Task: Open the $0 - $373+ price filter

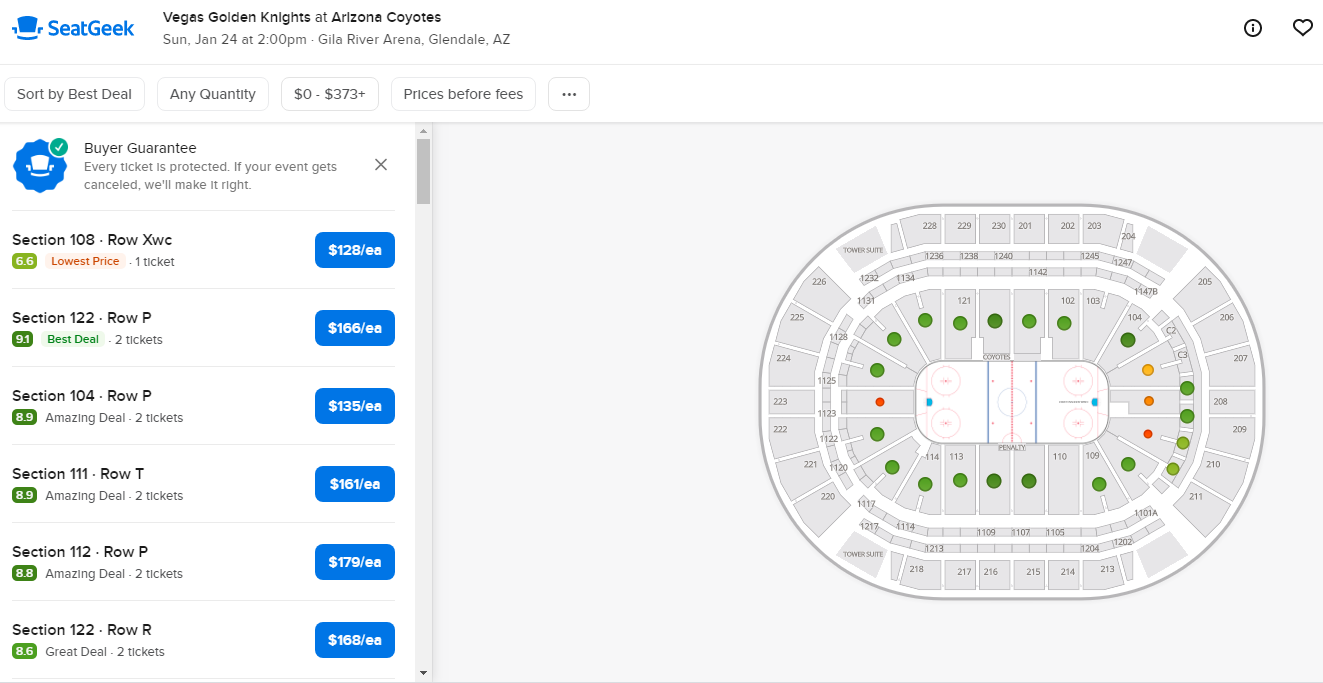Action: (x=330, y=94)
